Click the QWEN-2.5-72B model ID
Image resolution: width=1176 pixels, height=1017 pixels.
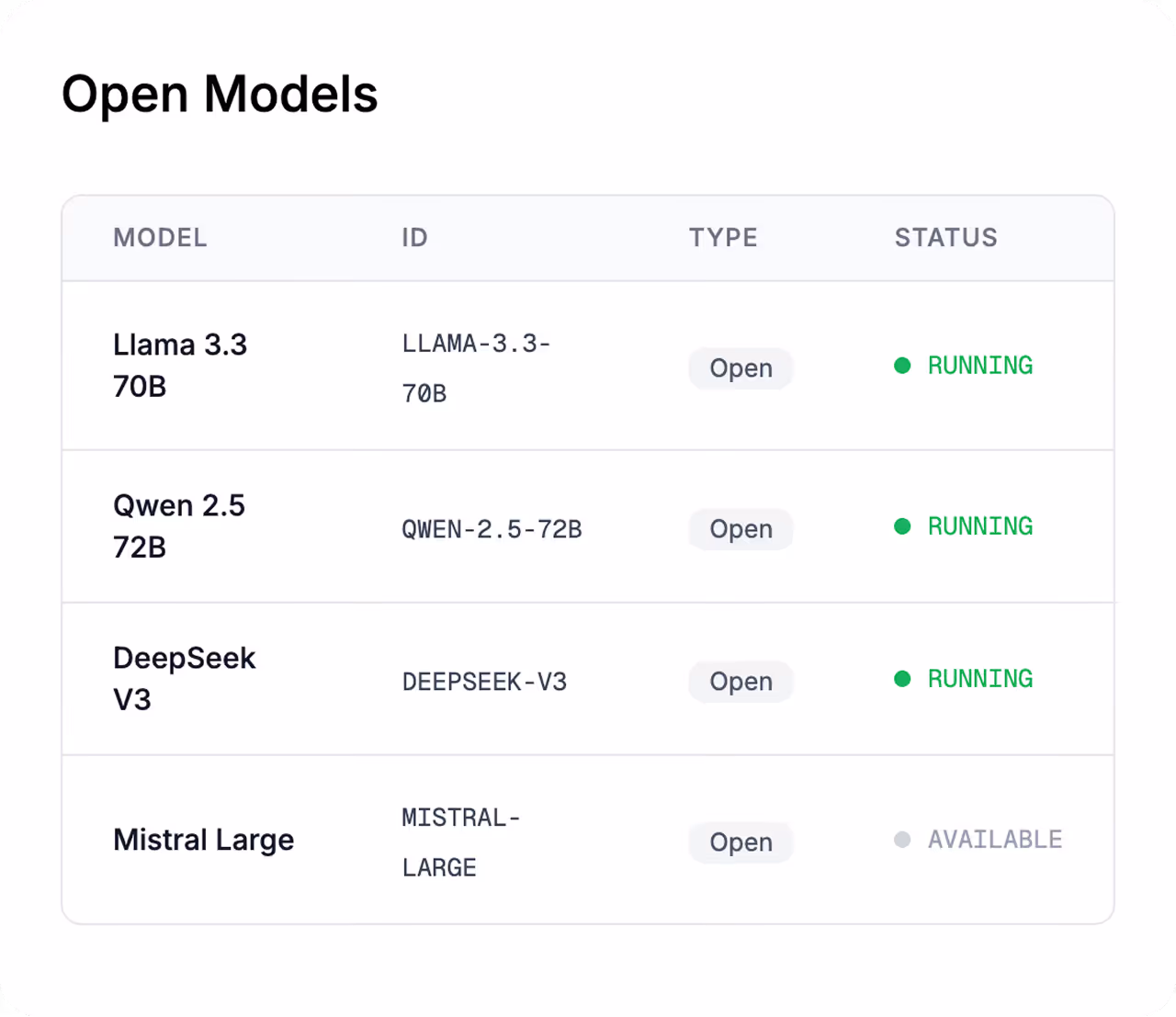point(492,529)
